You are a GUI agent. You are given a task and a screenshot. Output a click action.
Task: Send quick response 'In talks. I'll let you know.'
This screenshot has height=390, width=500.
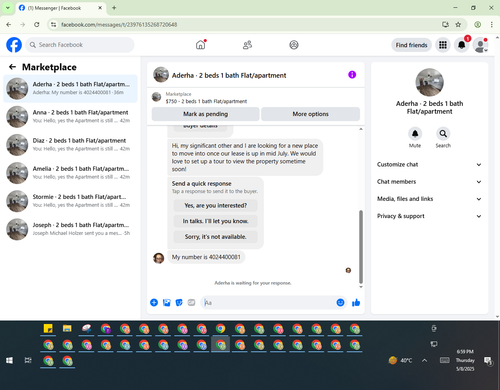click(216, 221)
